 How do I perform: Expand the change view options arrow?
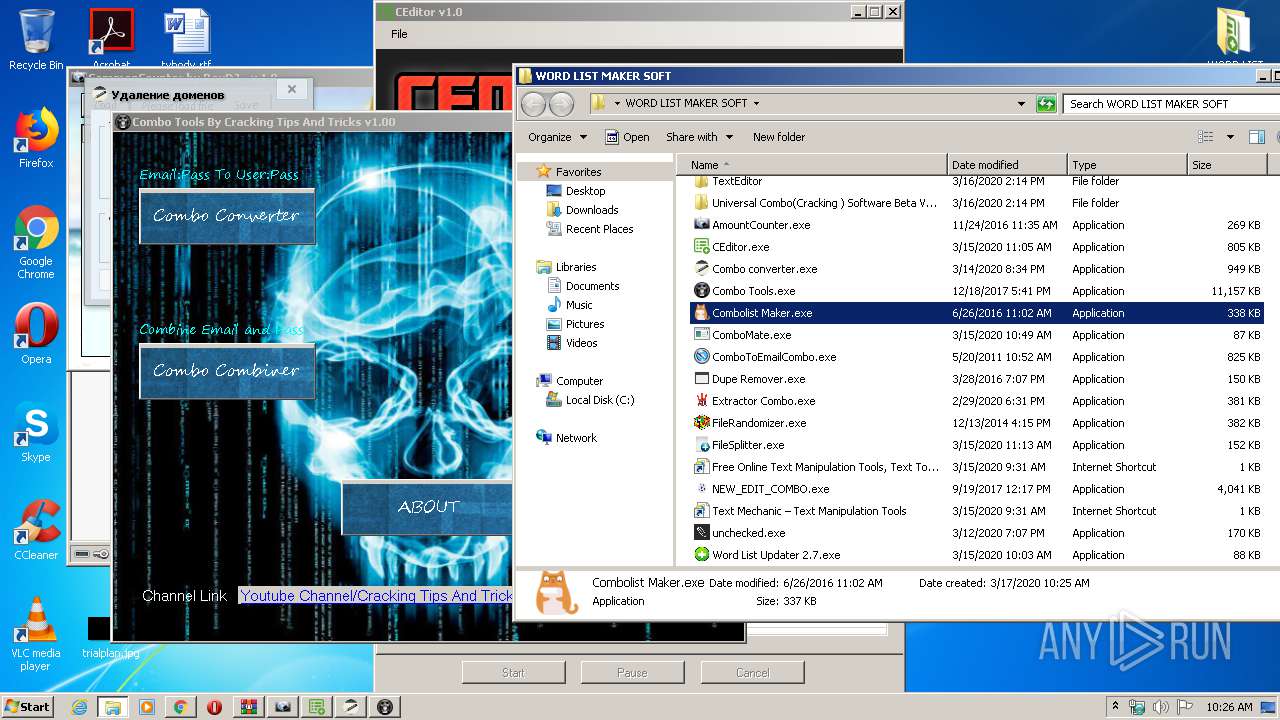[x=1230, y=137]
